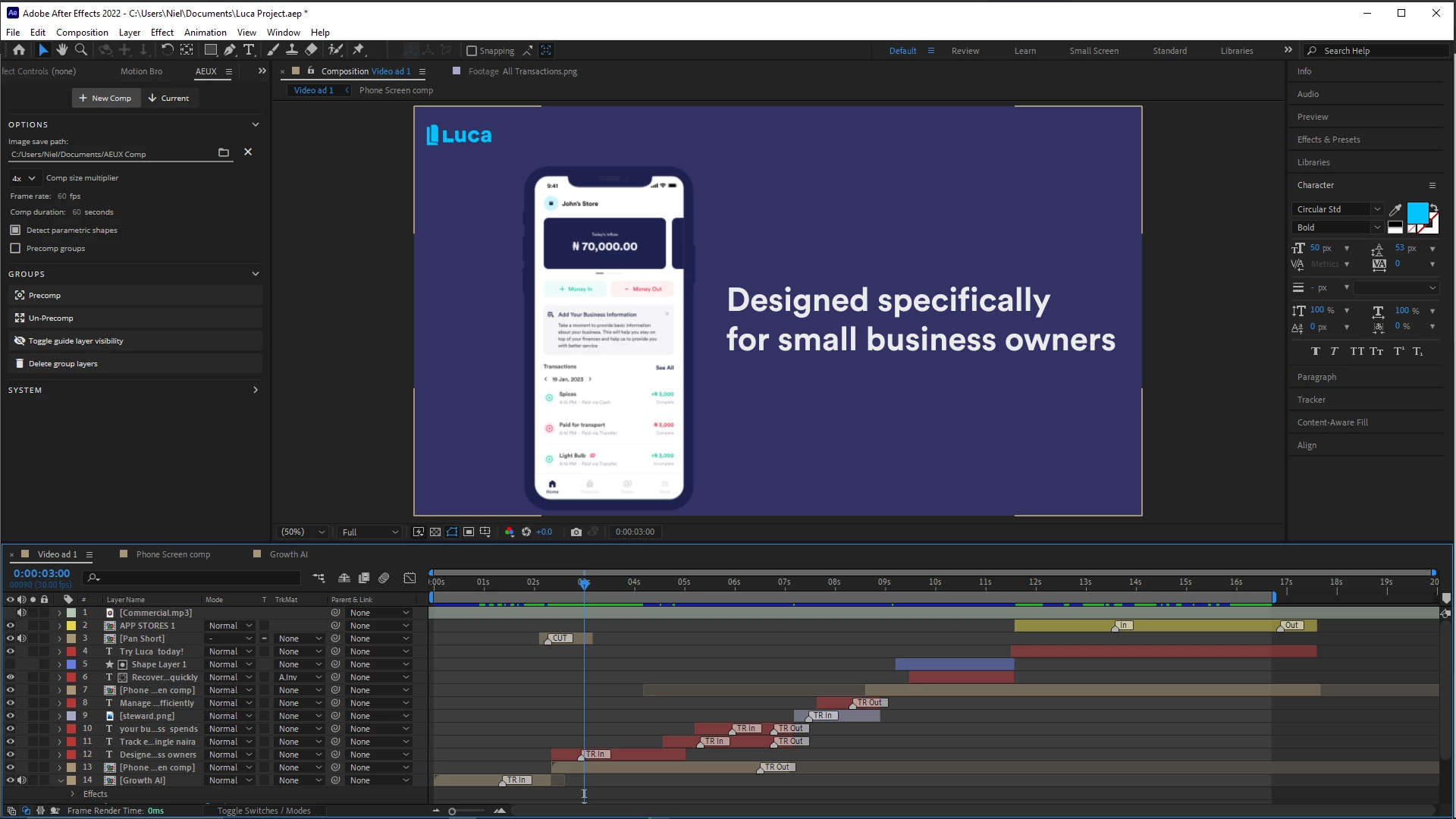
Task: Click Toggle guide layer visibility button
Action: coord(76,340)
